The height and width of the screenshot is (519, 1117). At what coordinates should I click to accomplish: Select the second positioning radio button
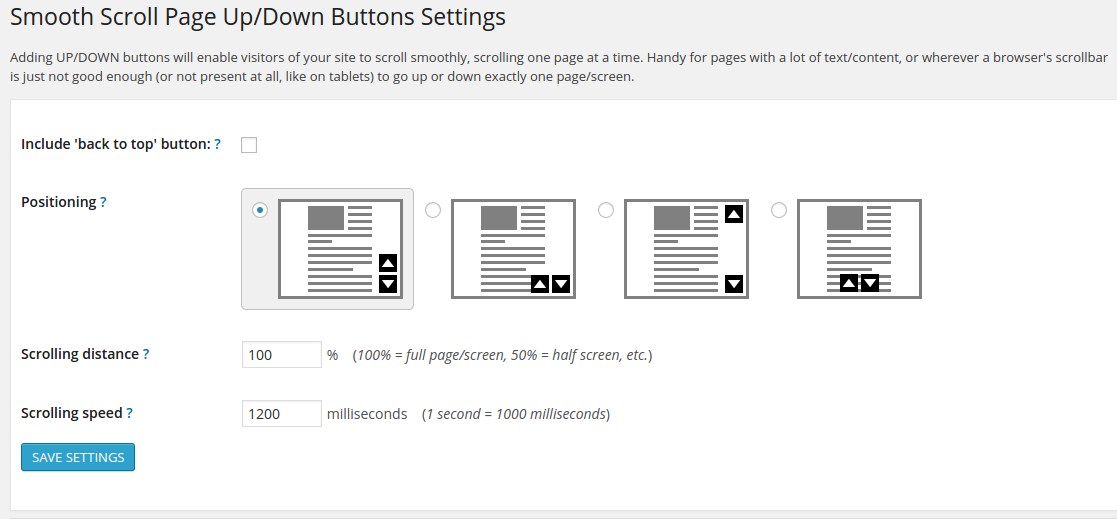coord(433,210)
